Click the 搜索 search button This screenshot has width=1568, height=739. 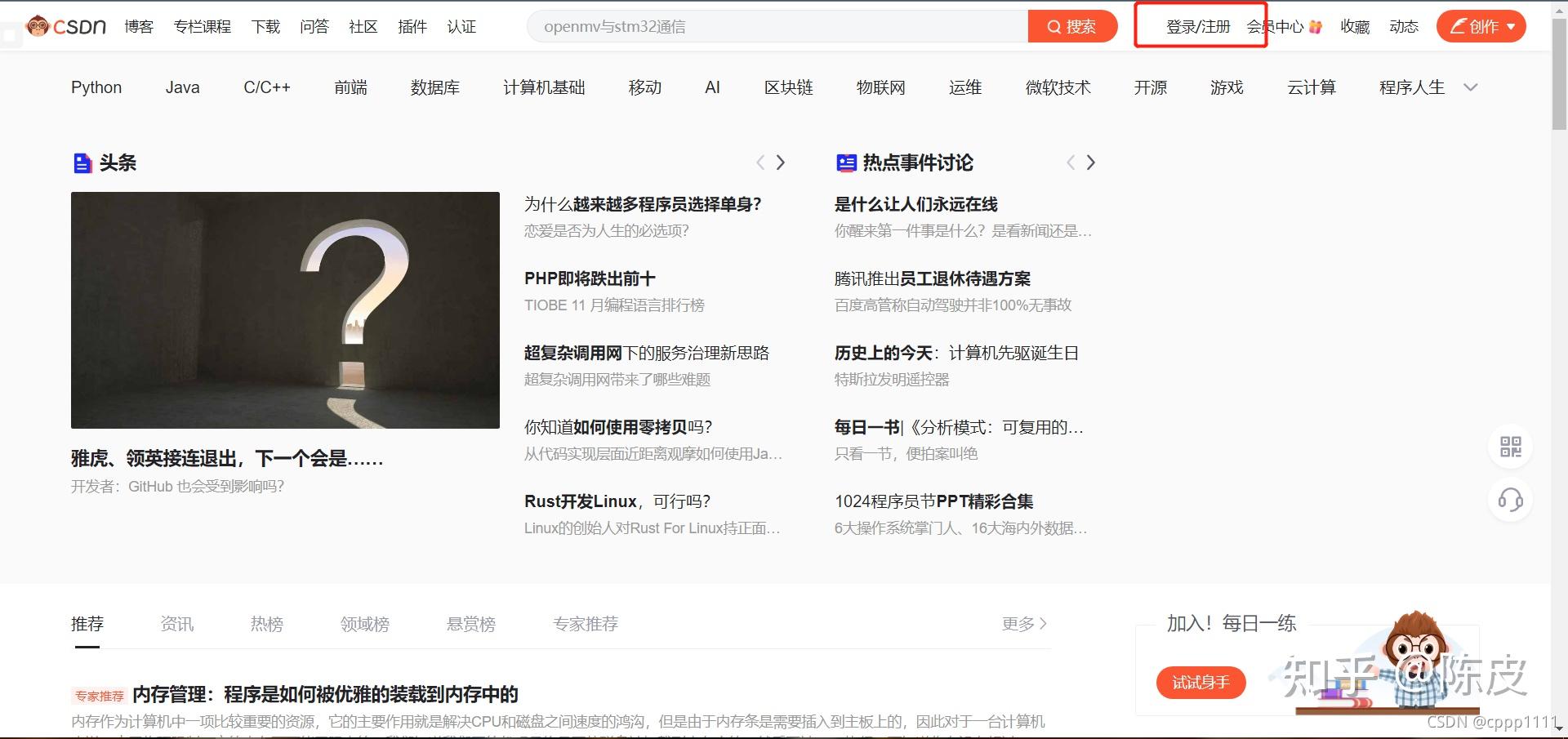[x=1073, y=26]
